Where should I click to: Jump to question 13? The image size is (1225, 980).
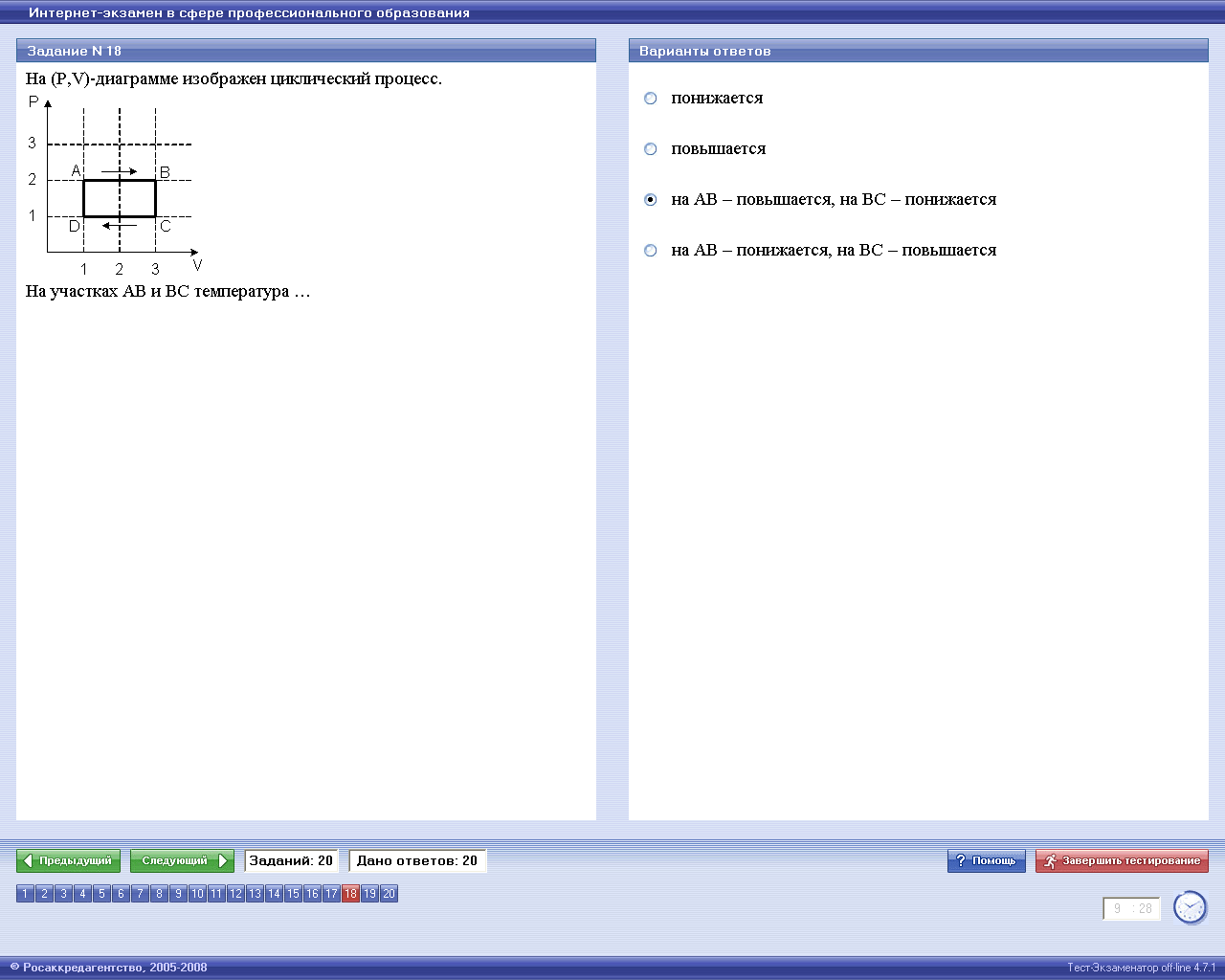(255, 894)
